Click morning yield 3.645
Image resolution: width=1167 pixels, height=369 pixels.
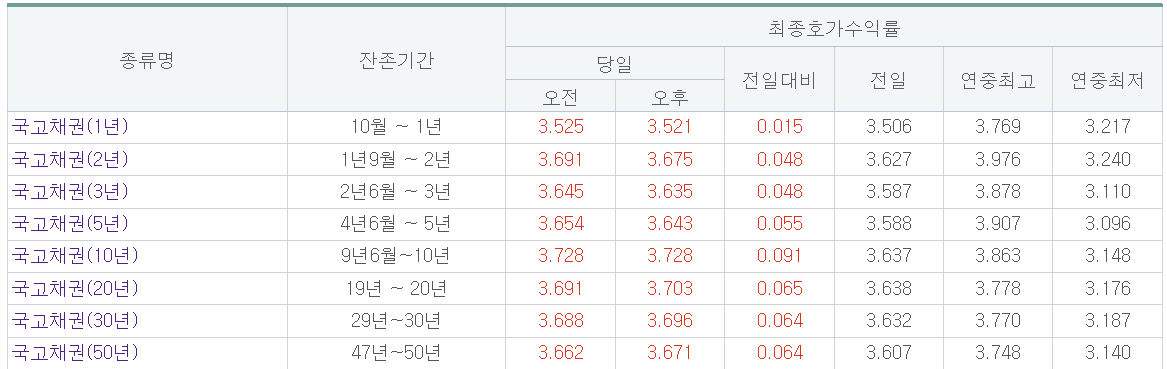(x=560, y=191)
